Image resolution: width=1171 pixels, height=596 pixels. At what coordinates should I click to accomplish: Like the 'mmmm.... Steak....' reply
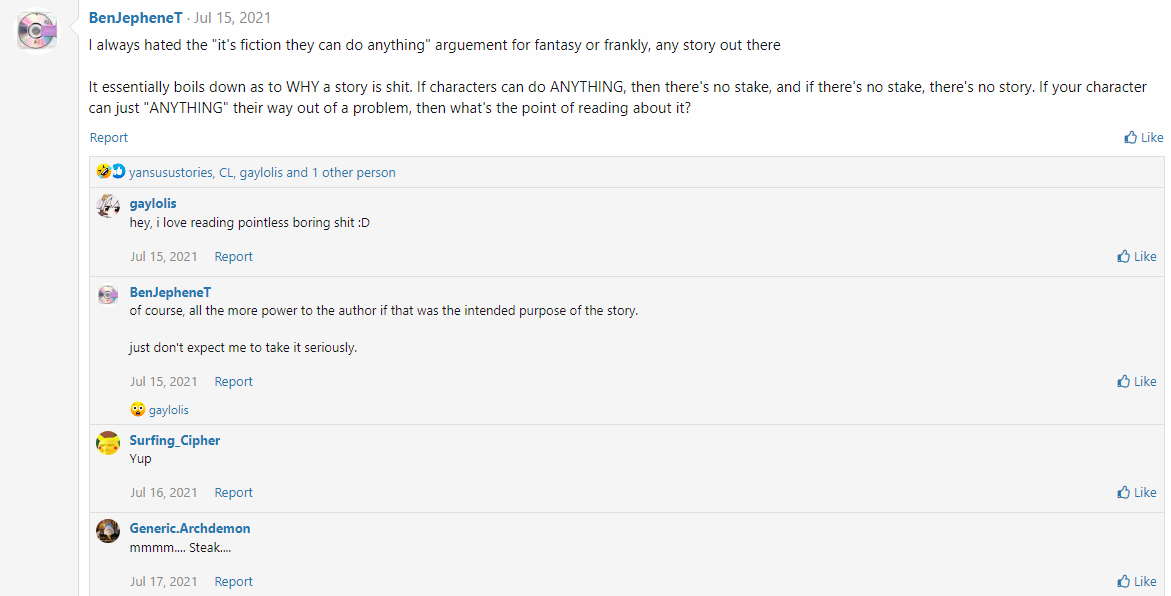point(1137,582)
